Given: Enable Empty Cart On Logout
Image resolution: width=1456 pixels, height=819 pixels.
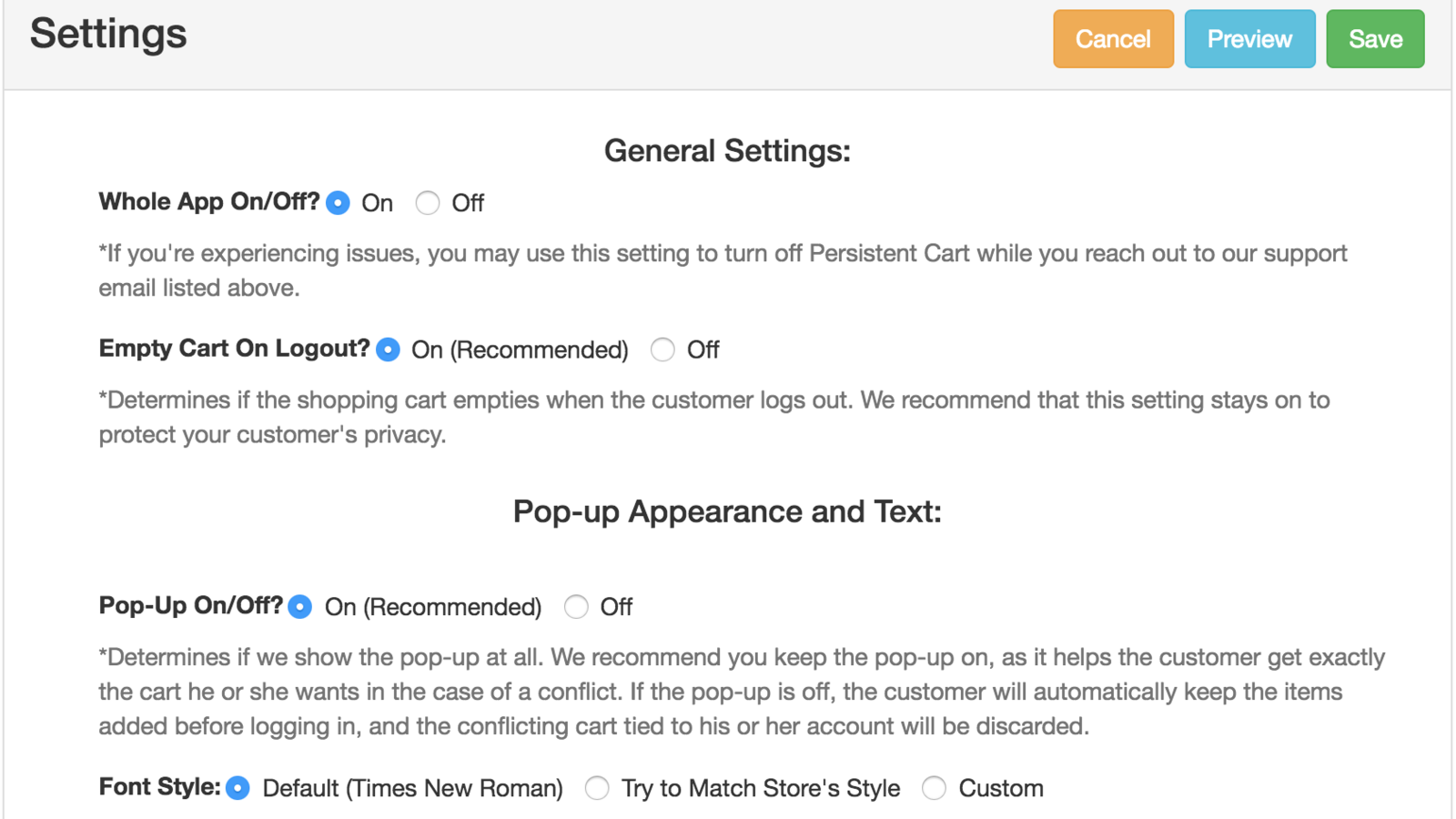Looking at the screenshot, I should tap(388, 349).
